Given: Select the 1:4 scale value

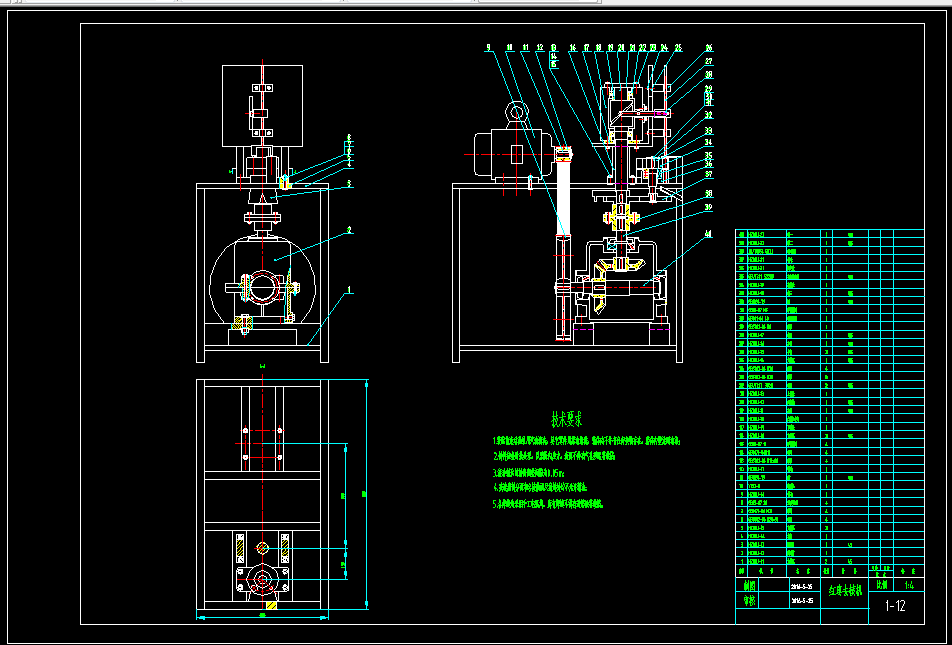Looking at the screenshot, I should click(x=910, y=586).
